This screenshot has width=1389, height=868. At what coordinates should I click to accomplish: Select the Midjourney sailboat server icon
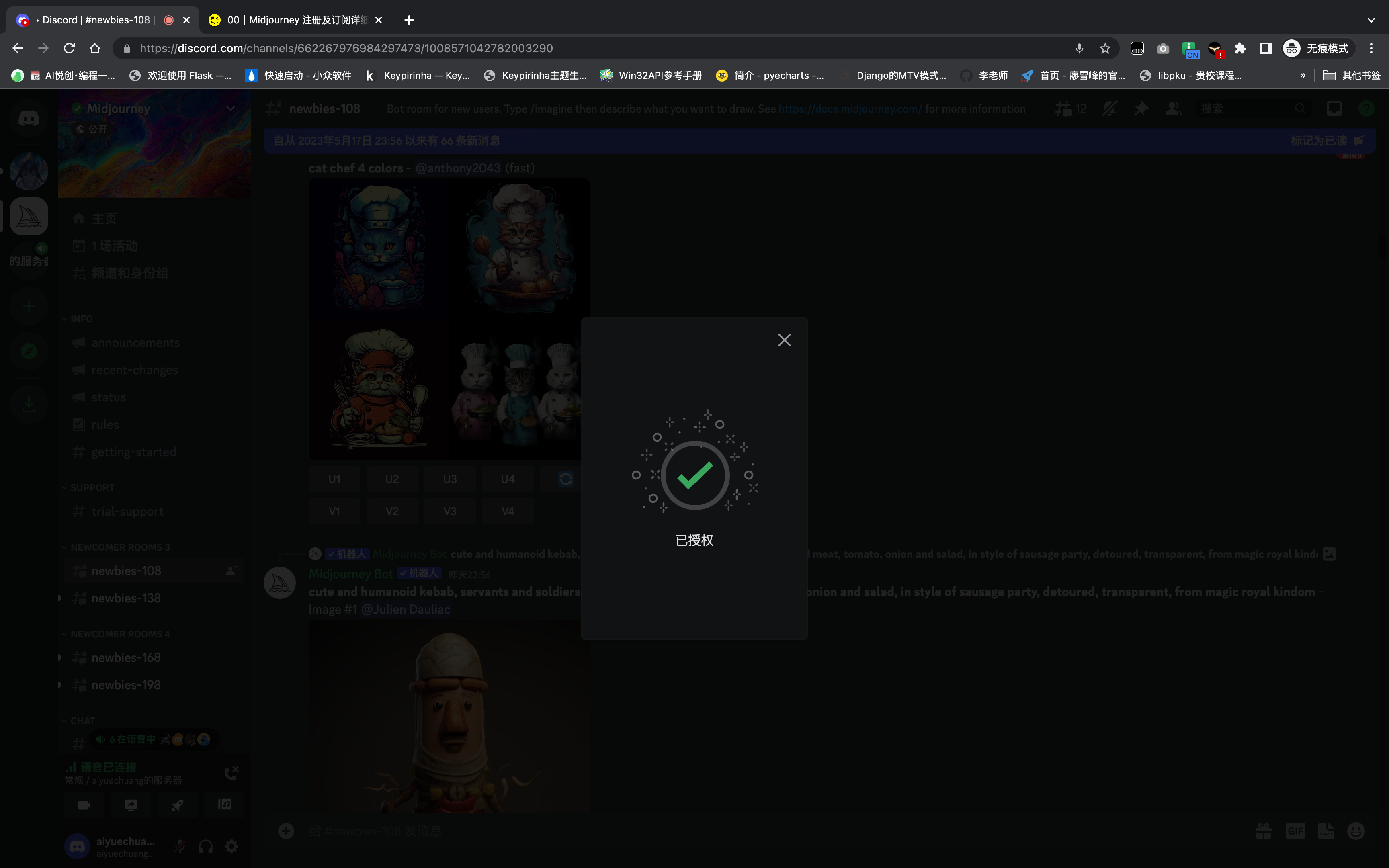coord(29,217)
